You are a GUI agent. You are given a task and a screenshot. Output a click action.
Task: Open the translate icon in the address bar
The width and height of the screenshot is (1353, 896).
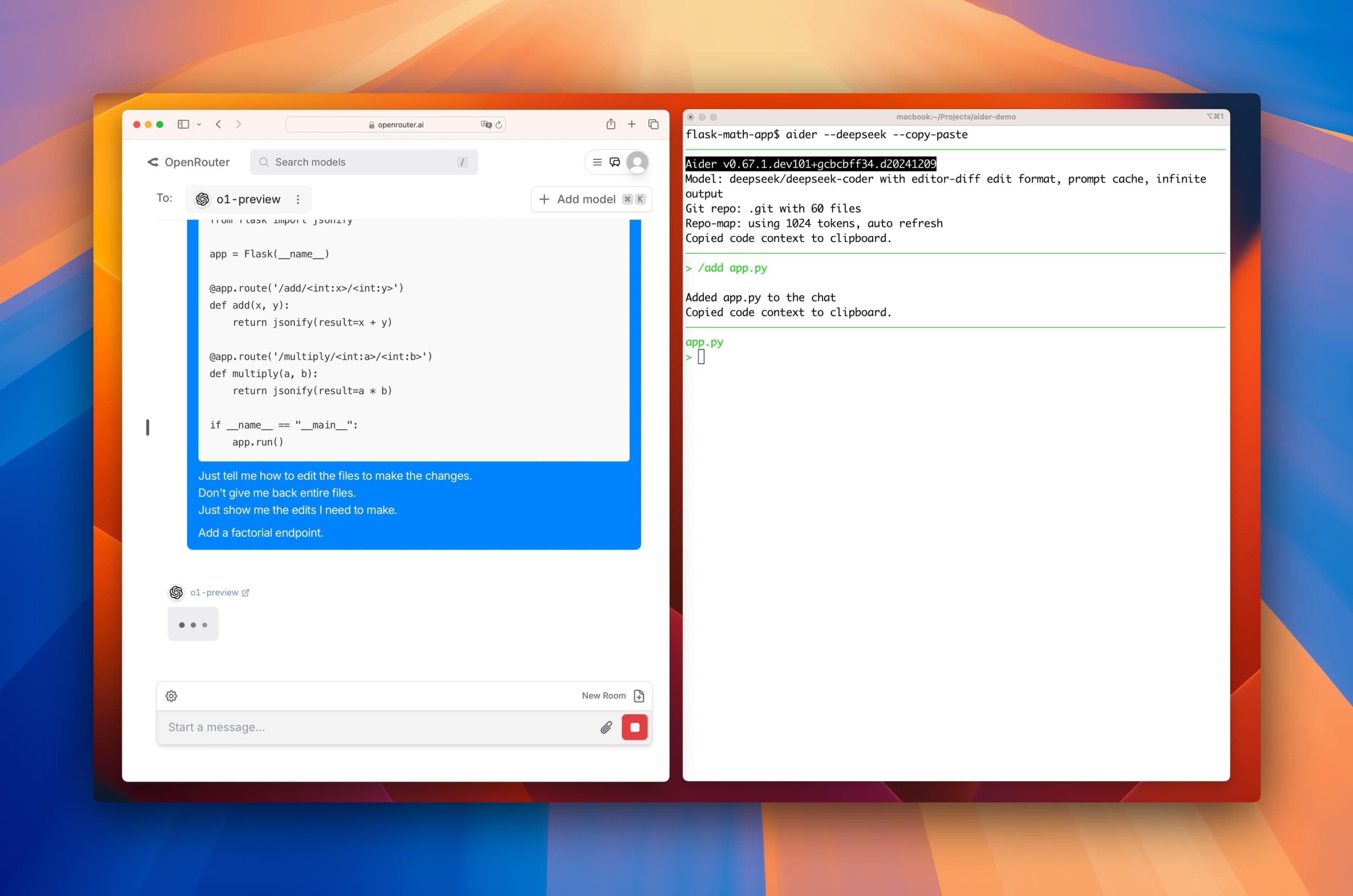[x=486, y=124]
